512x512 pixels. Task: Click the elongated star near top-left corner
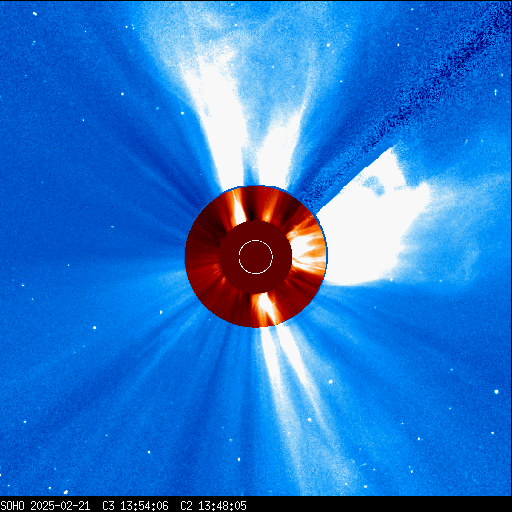35,14
